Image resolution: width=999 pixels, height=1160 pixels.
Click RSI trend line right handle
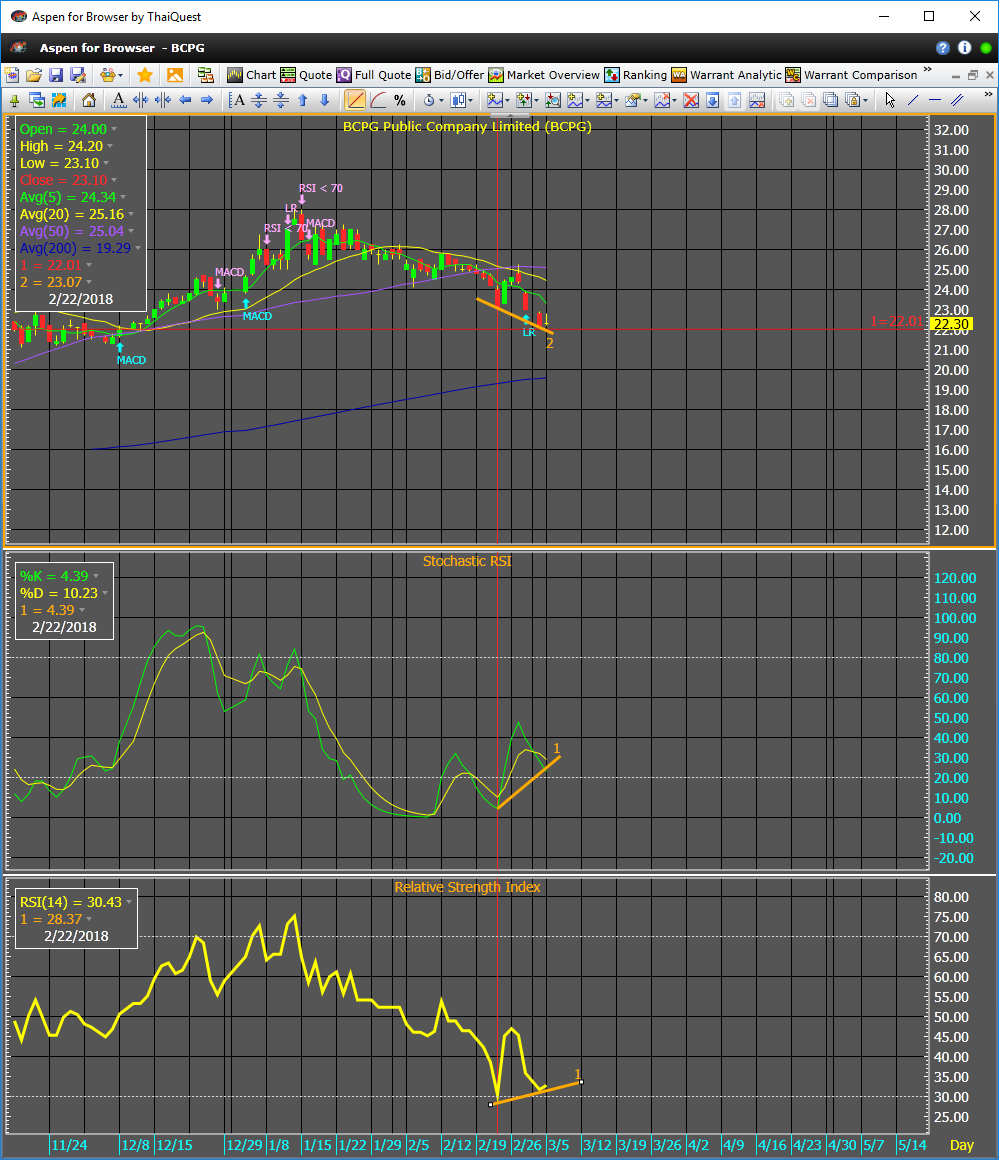581,1082
